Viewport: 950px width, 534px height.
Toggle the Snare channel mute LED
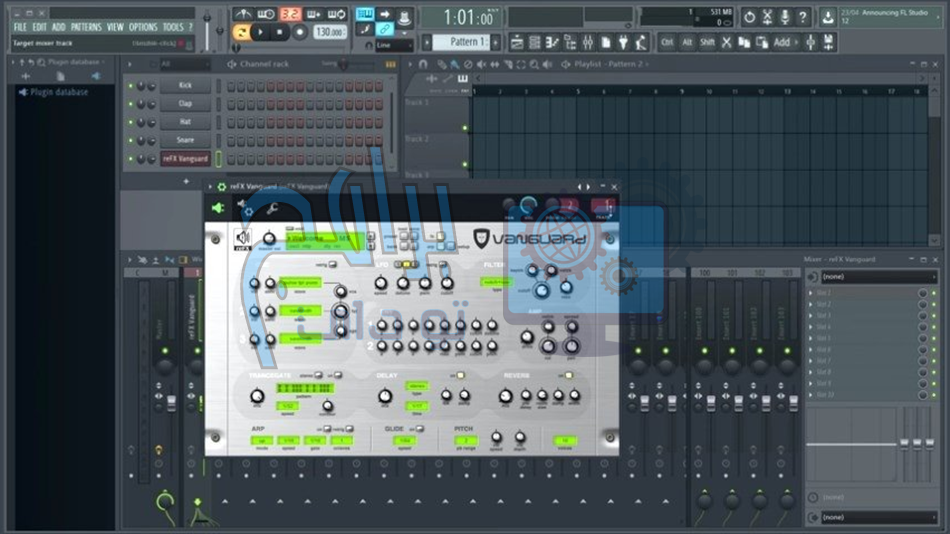(x=130, y=140)
